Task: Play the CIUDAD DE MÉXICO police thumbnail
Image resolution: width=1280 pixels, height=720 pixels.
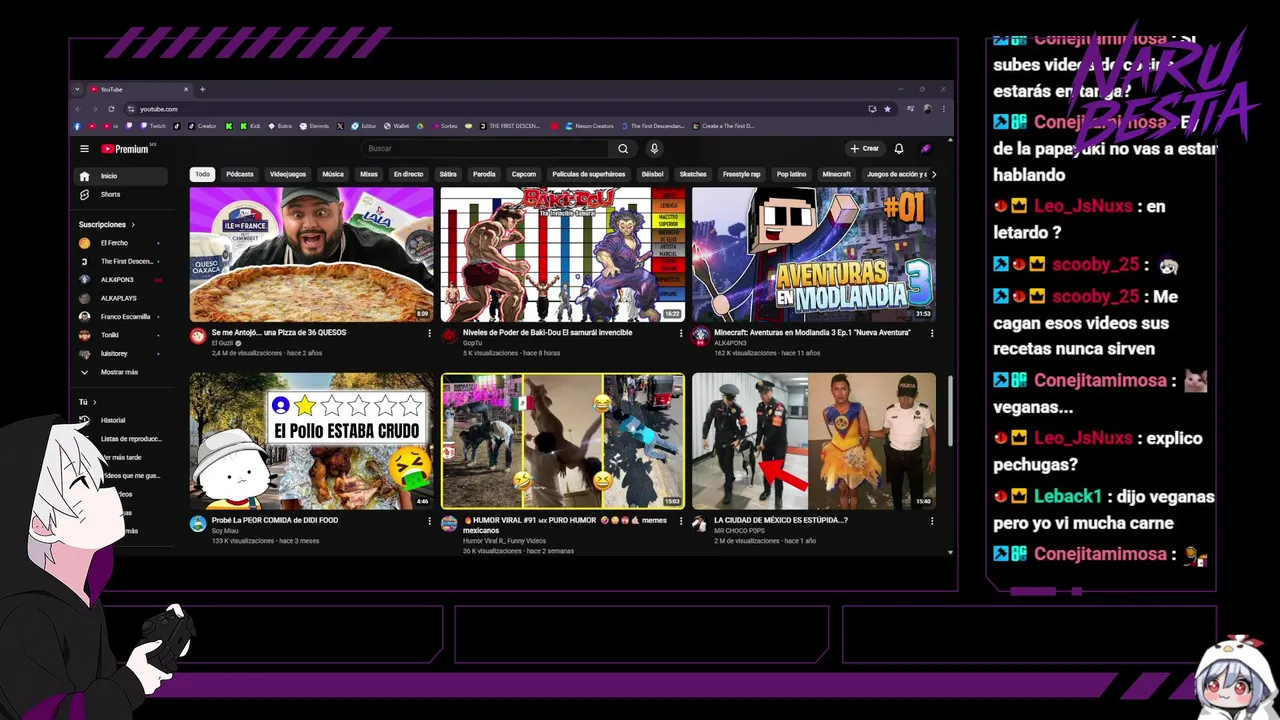Action: tap(814, 441)
